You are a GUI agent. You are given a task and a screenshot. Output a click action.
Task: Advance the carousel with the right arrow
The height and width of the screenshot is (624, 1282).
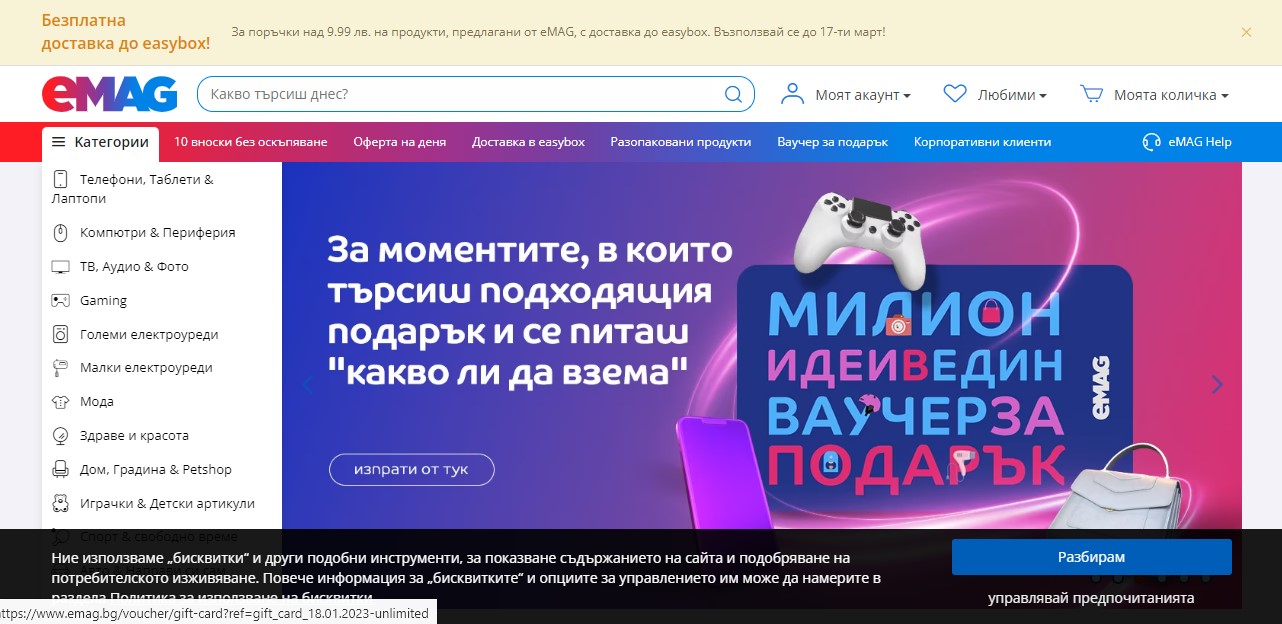coord(1216,384)
